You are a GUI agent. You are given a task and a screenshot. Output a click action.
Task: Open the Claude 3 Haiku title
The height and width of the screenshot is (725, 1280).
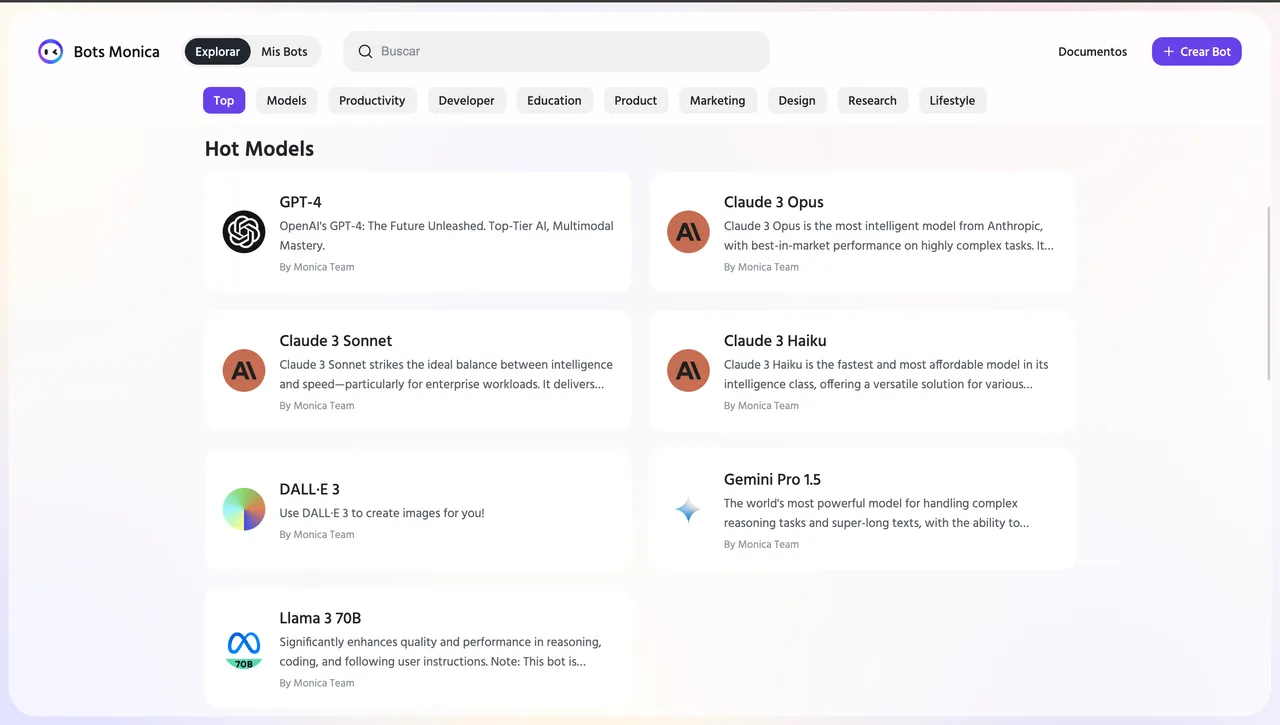(775, 341)
